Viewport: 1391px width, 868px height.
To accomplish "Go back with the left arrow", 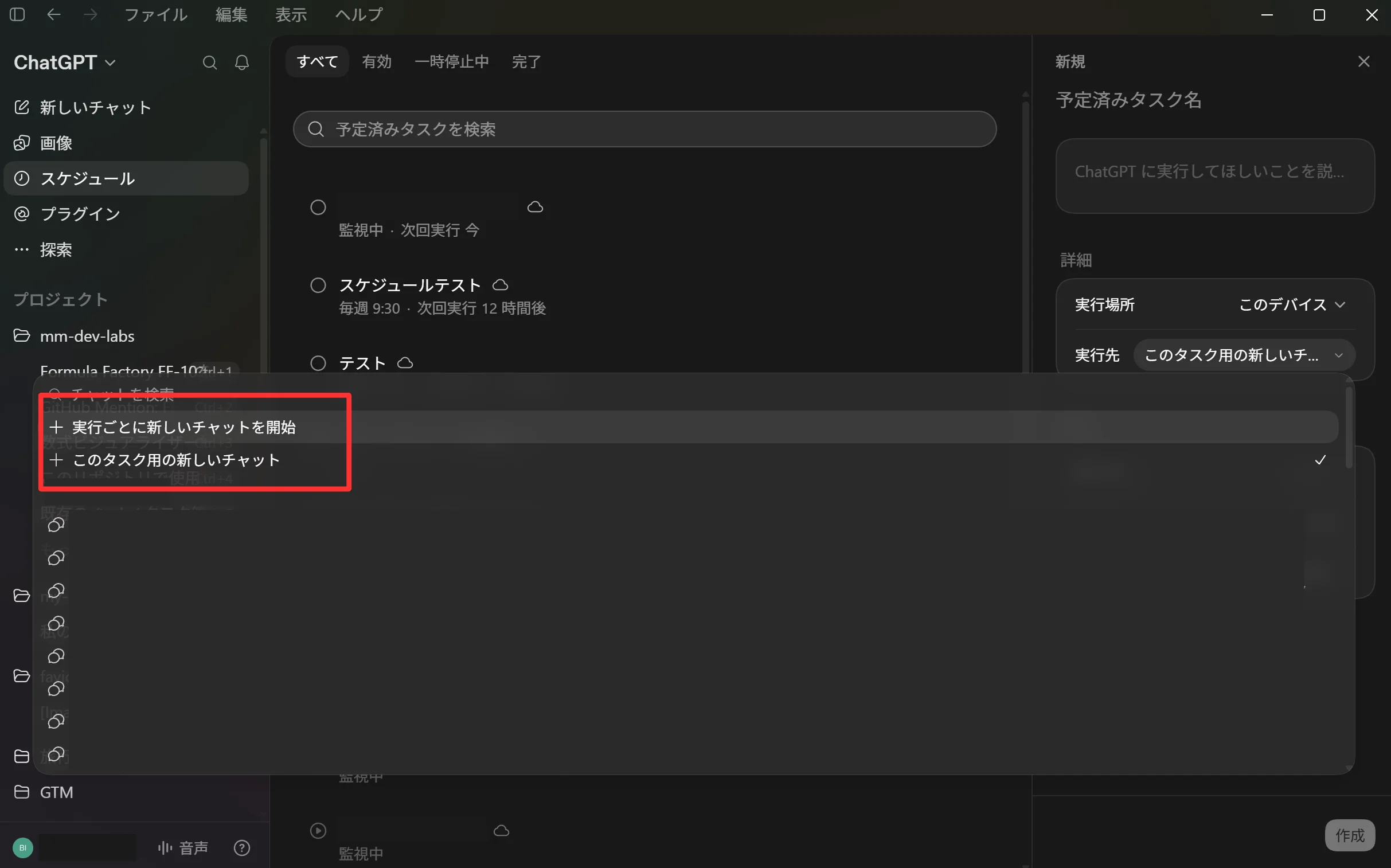I will pos(53,14).
